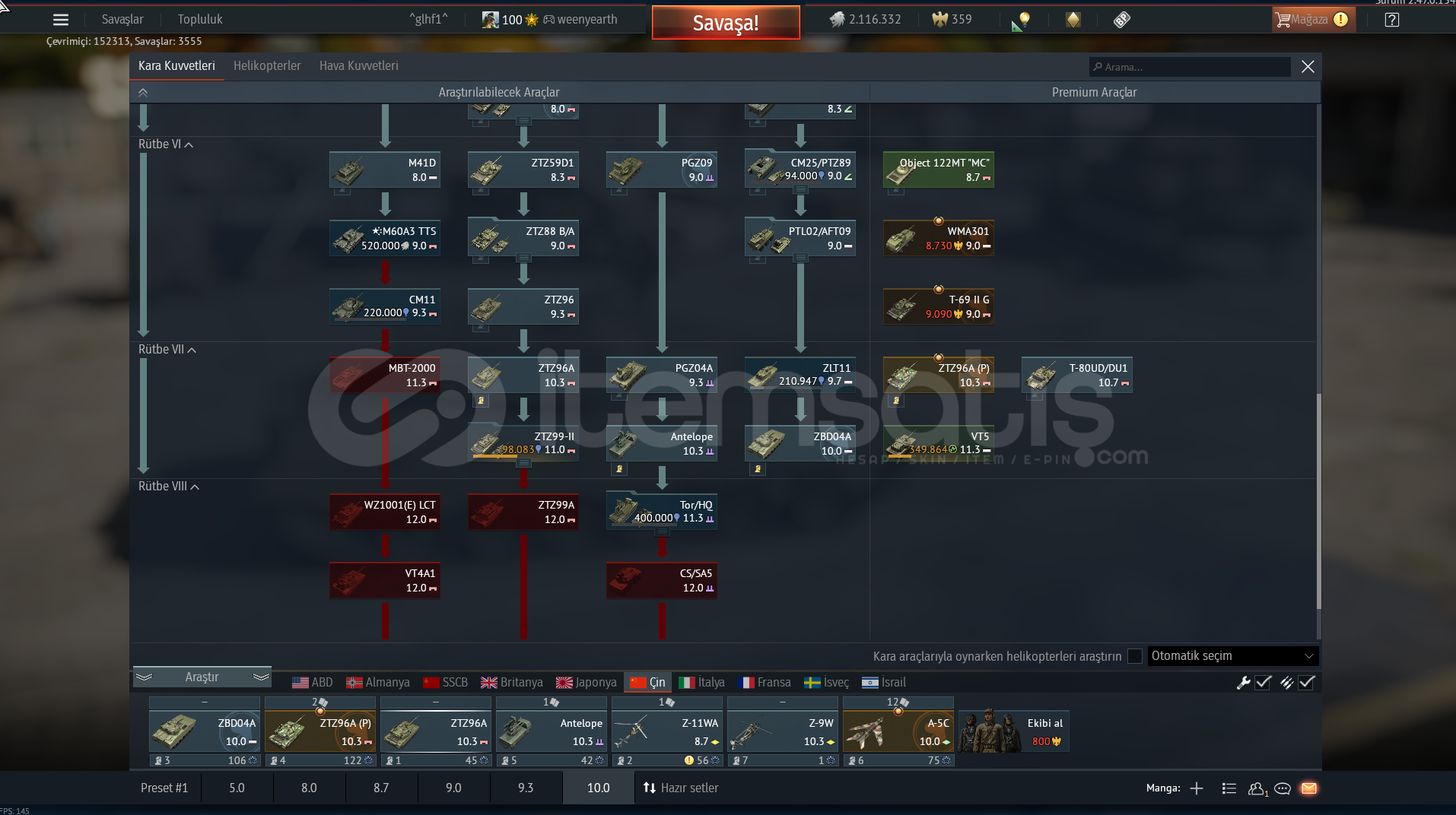This screenshot has height=815, width=1456.
Task: Click the ammo auto-refill icon
Action: [x=1286, y=683]
